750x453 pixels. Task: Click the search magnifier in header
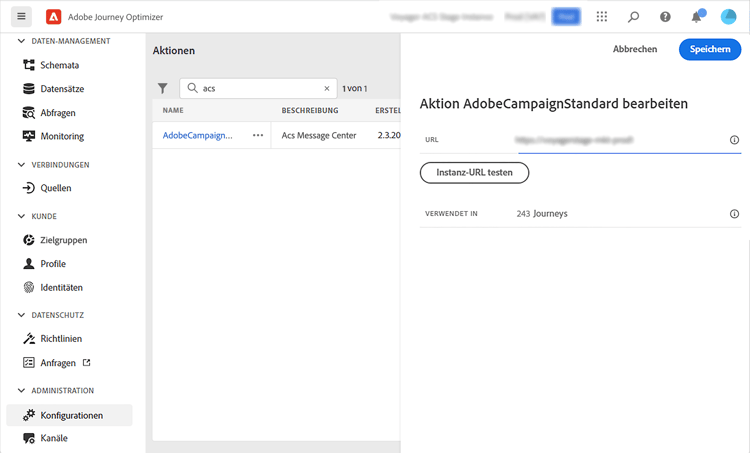(x=633, y=17)
